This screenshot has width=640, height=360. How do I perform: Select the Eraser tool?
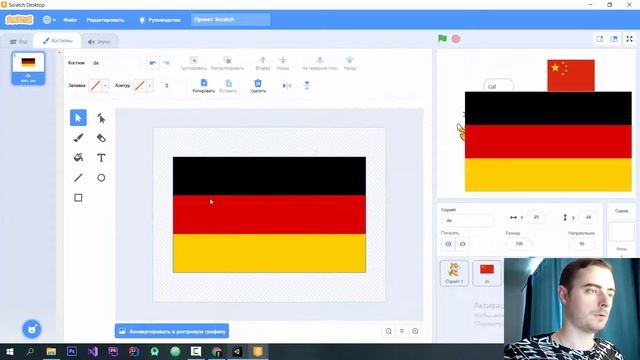[101, 138]
